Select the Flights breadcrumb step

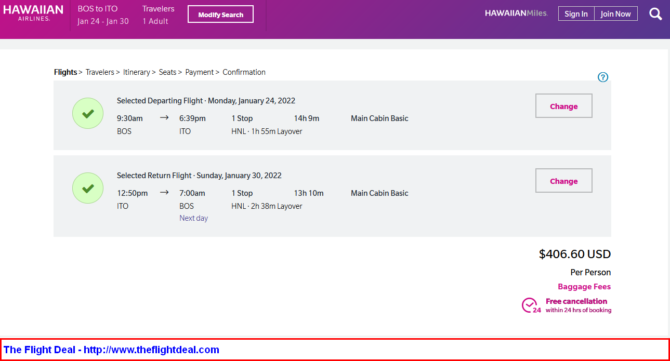point(65,72)
